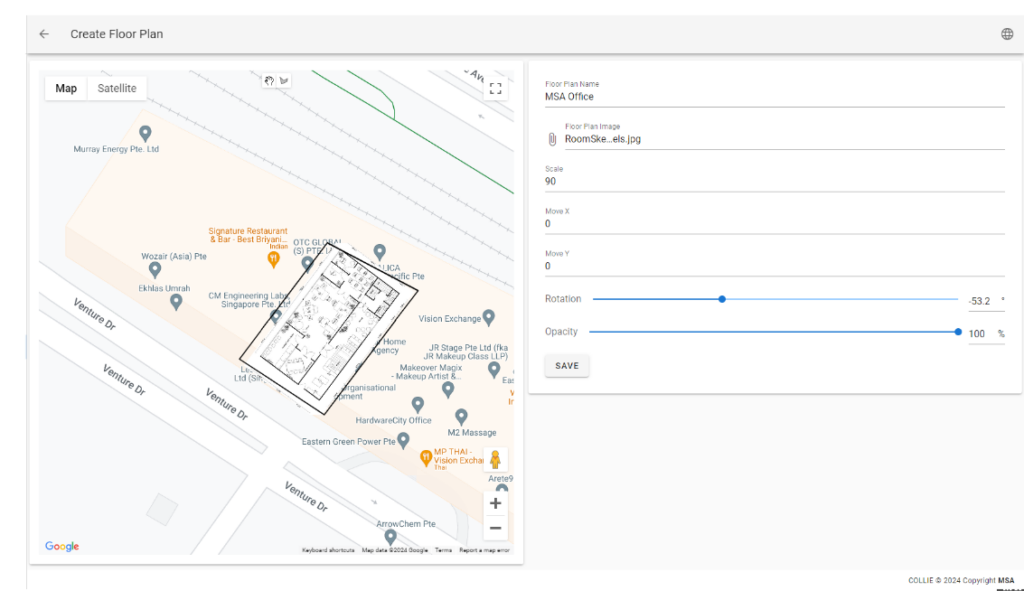Click Vision Exchange map pin

[x=488, y=318]
